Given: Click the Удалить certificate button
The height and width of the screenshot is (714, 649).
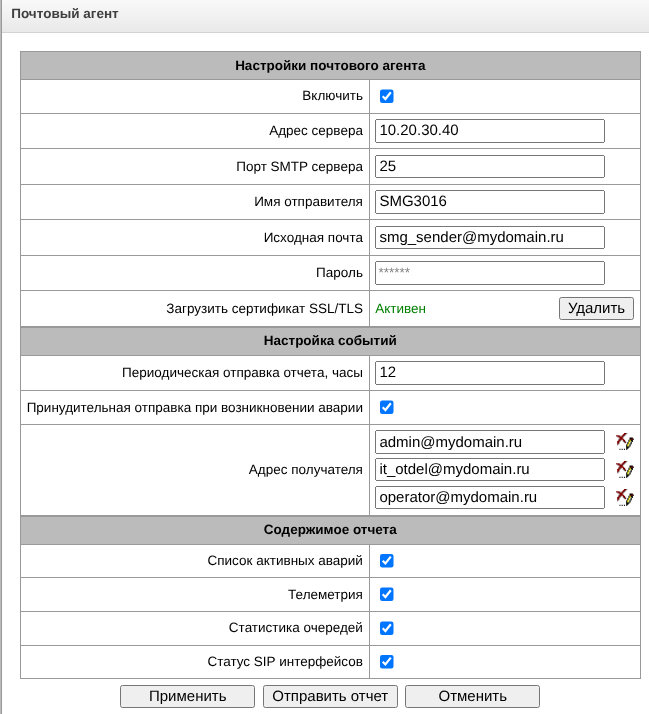Looking at the screenshot, I should tap(596, 308).
